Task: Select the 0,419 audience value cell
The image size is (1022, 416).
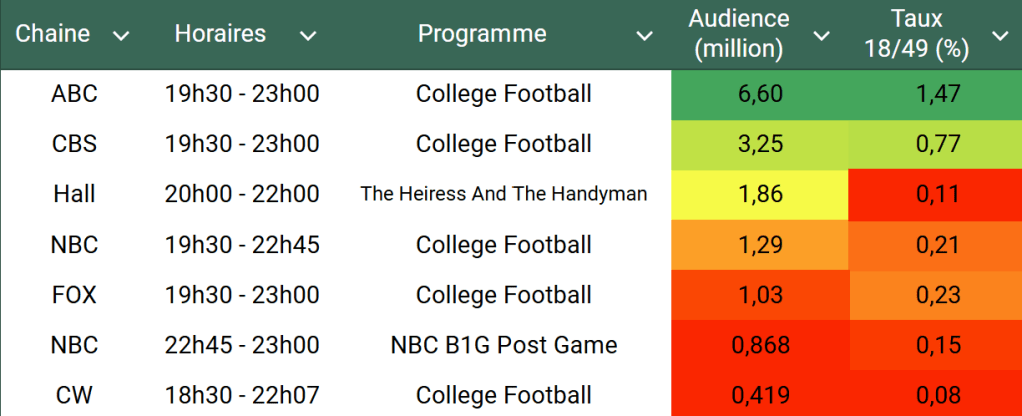Action: pyautogui.click(x=759, y=395)
